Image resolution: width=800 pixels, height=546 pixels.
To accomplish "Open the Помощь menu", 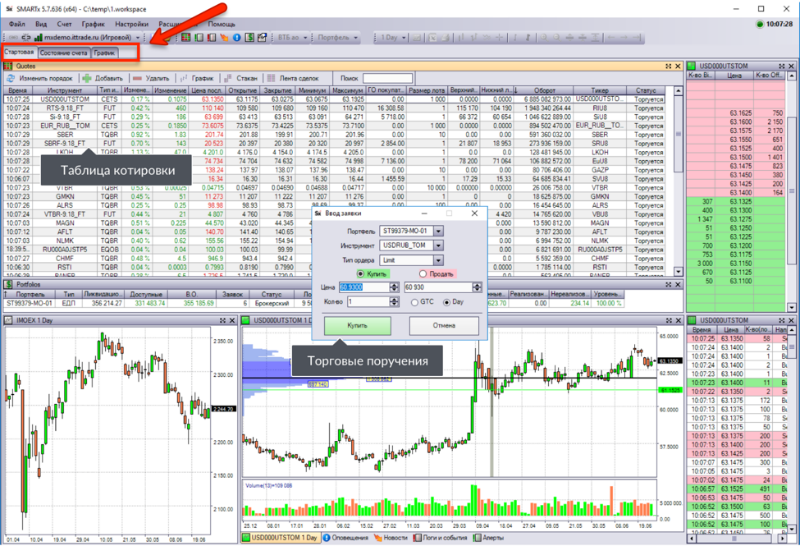I will (x=221, y=24).
